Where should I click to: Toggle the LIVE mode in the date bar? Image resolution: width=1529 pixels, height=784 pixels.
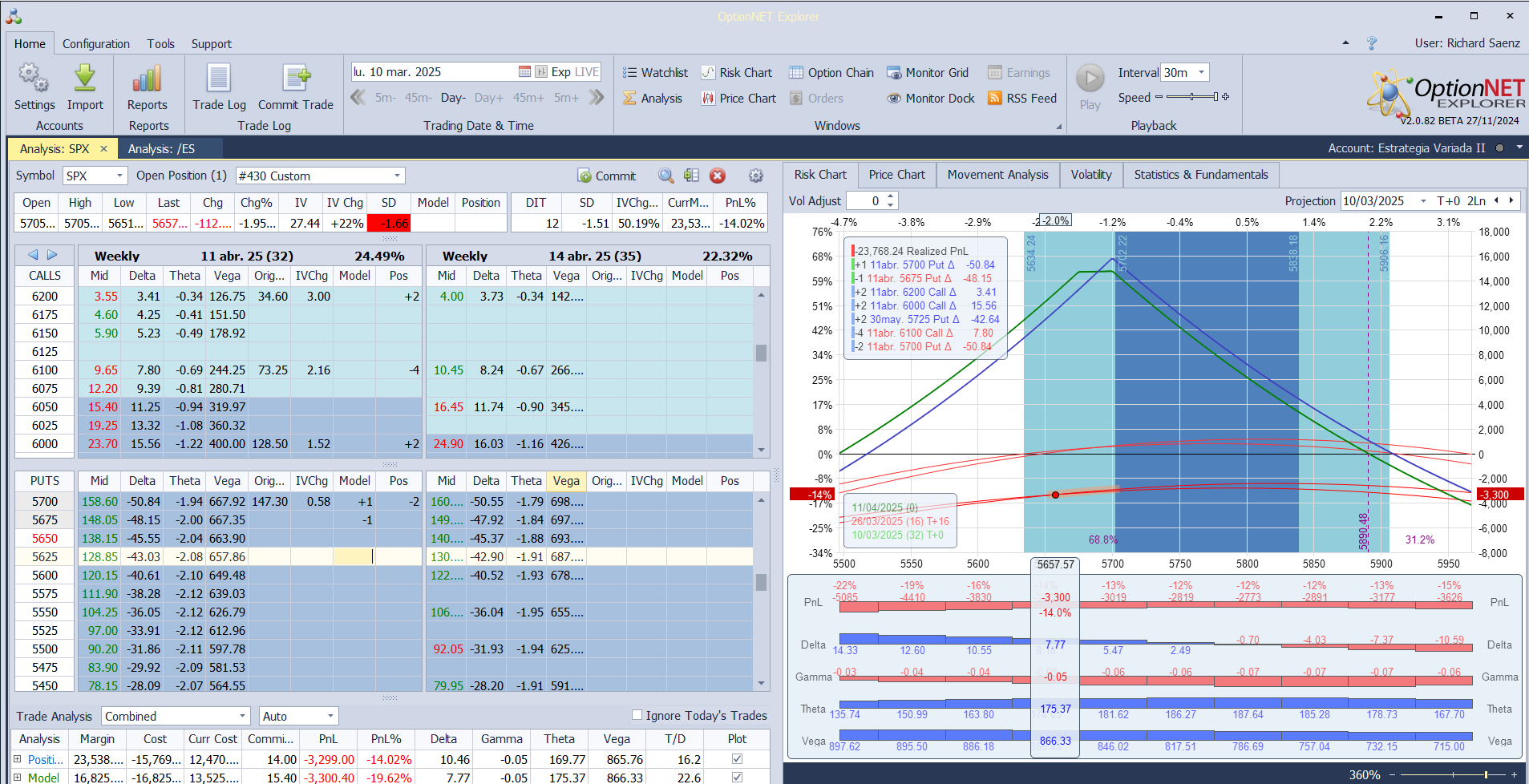(587, 72)
